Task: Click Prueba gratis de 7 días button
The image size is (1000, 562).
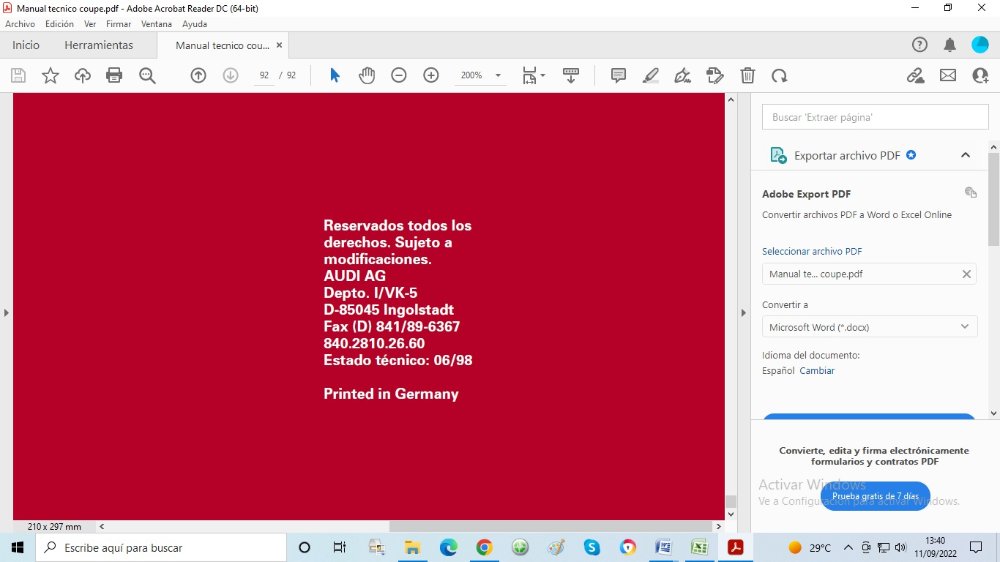Action: pos(875,496)
